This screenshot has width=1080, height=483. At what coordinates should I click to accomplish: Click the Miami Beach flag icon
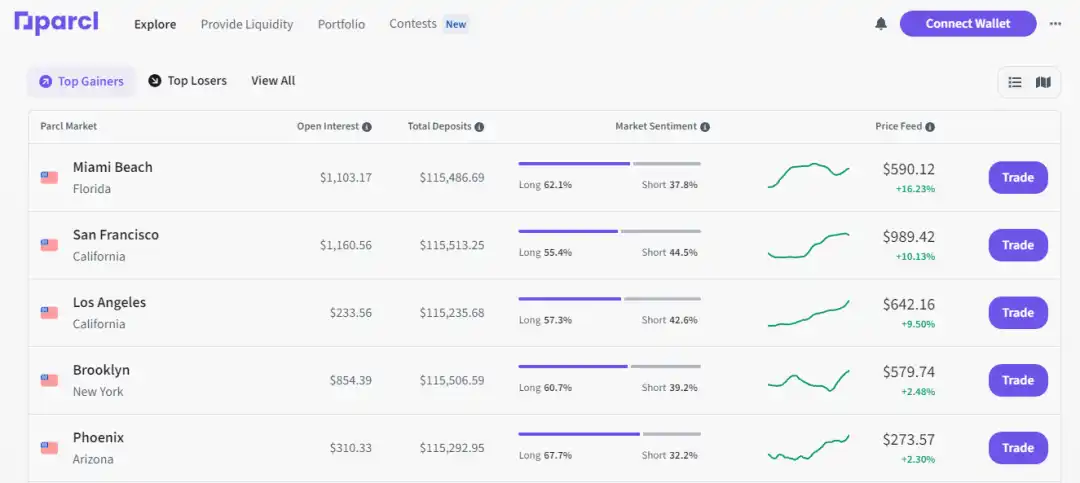pyautogui.click(x=49, y=178)
